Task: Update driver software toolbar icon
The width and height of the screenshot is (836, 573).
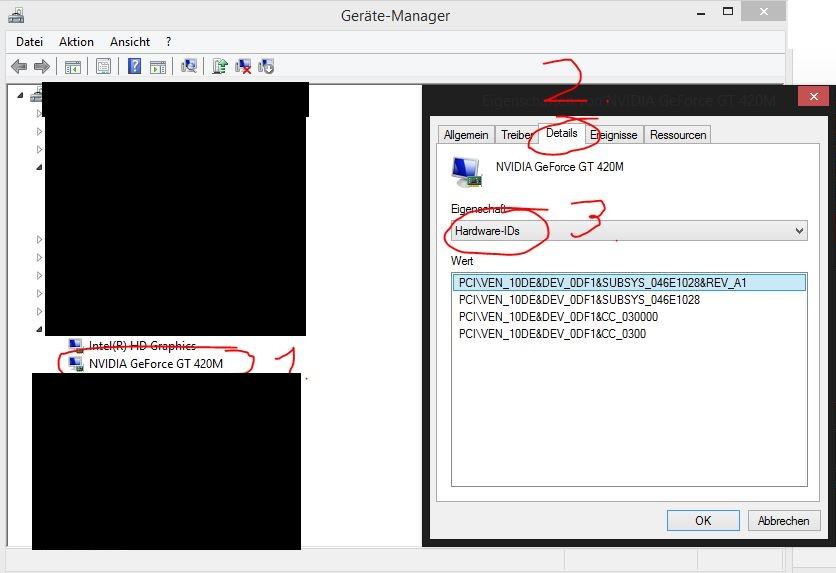Action: click(220, 66)
